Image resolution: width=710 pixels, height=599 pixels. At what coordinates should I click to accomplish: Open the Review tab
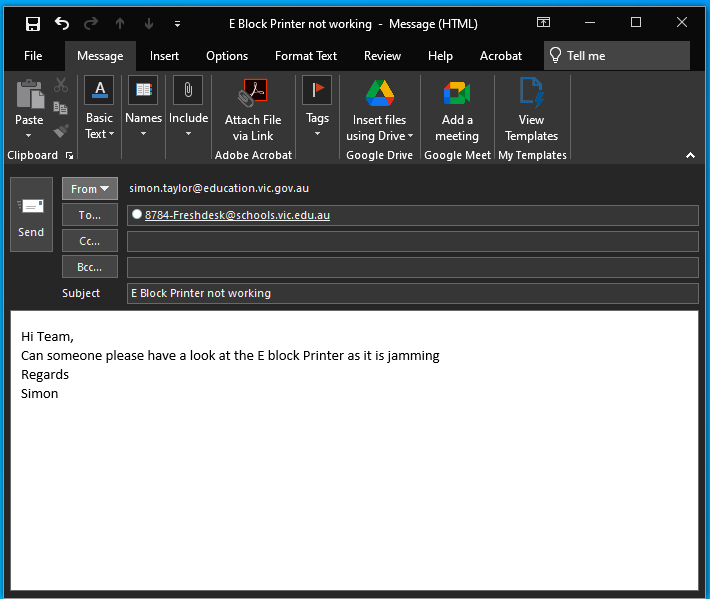pos(382,56)
